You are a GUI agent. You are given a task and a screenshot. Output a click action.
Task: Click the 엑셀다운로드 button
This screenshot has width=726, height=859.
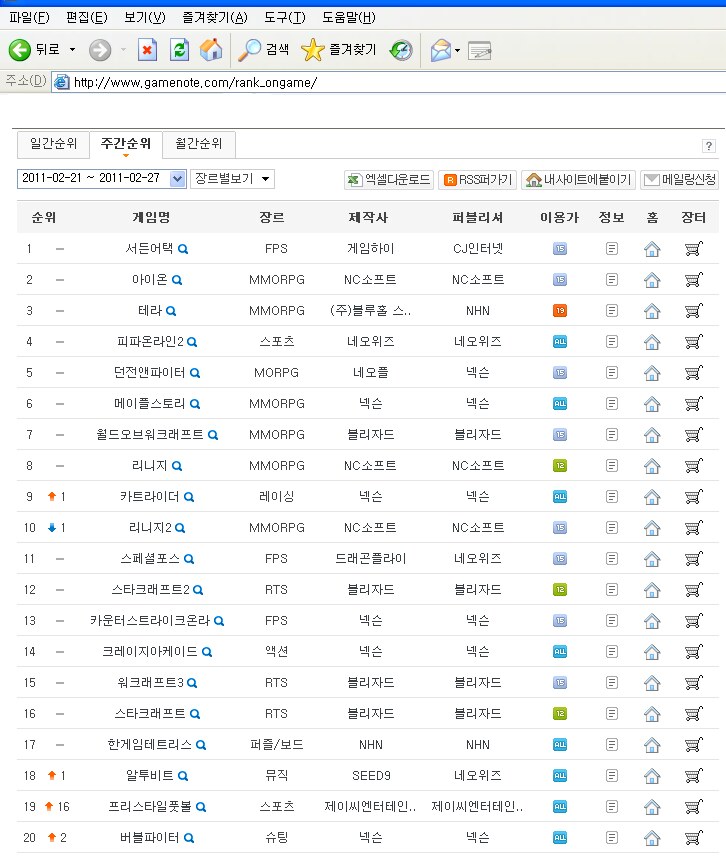tap(388, 180)
